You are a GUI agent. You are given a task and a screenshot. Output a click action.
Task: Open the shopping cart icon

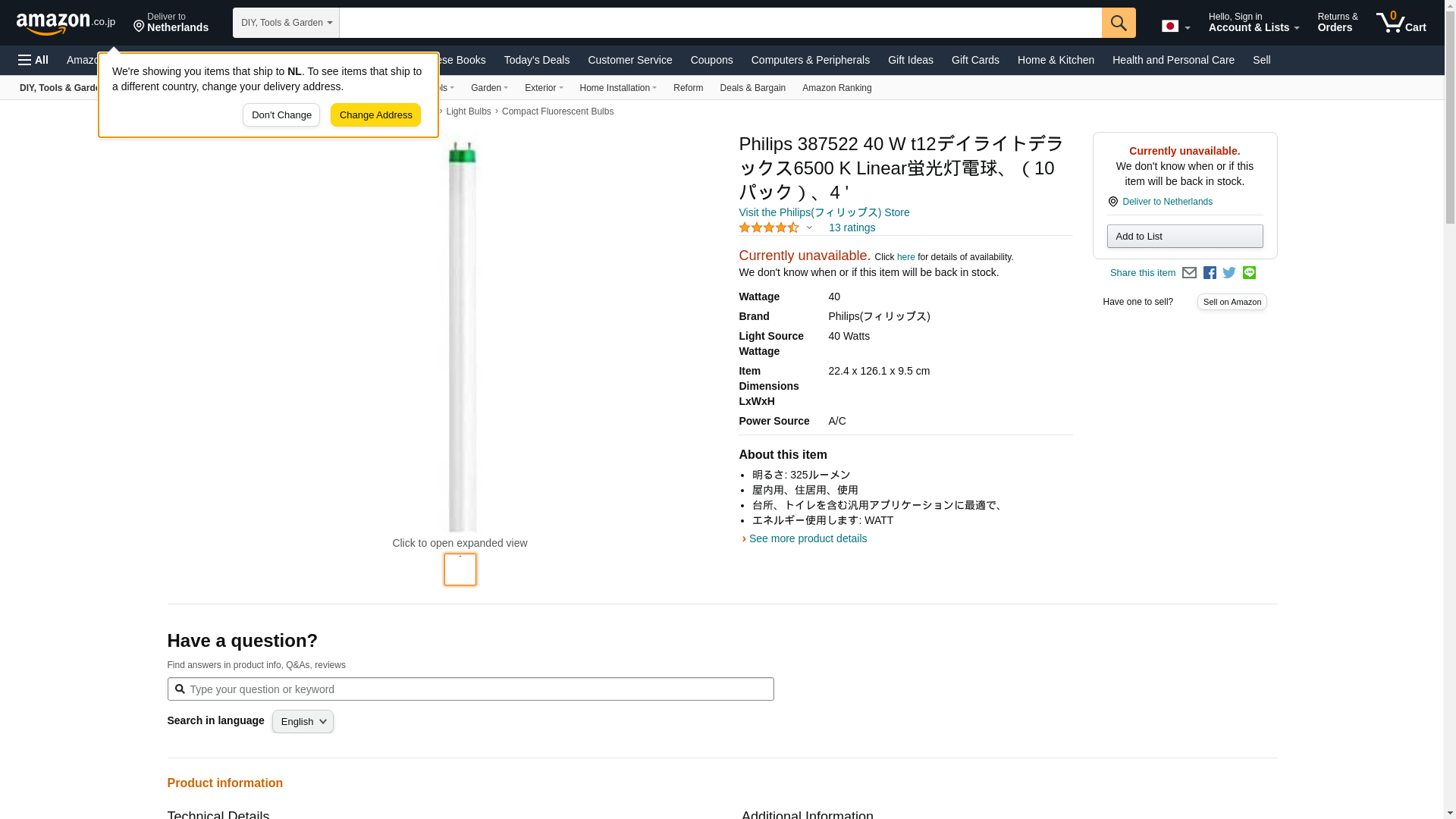point(1401,23)
